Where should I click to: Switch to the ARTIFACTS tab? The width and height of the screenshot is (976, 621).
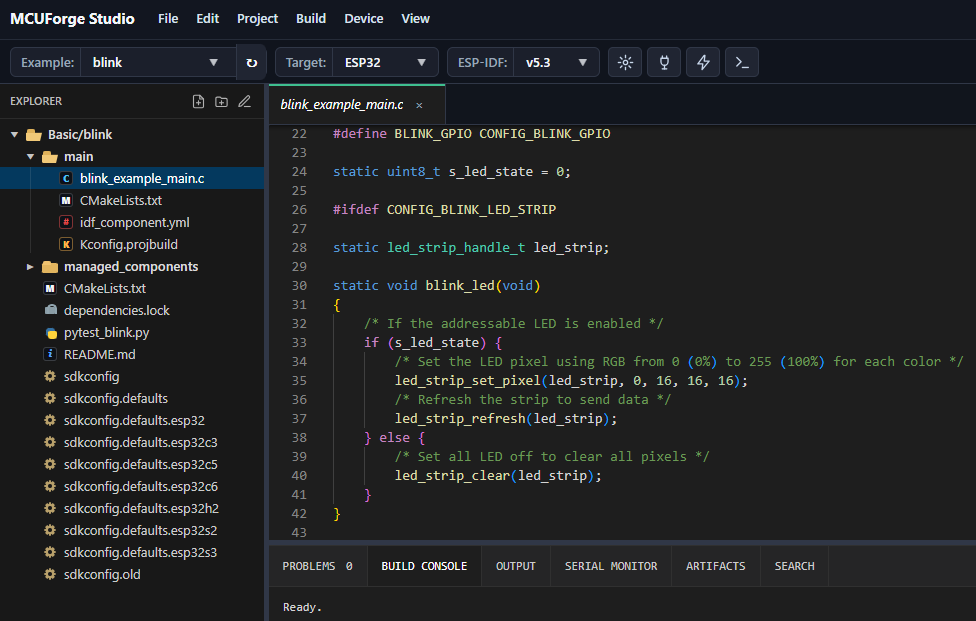pyautogui.click(x=716, y=566)
